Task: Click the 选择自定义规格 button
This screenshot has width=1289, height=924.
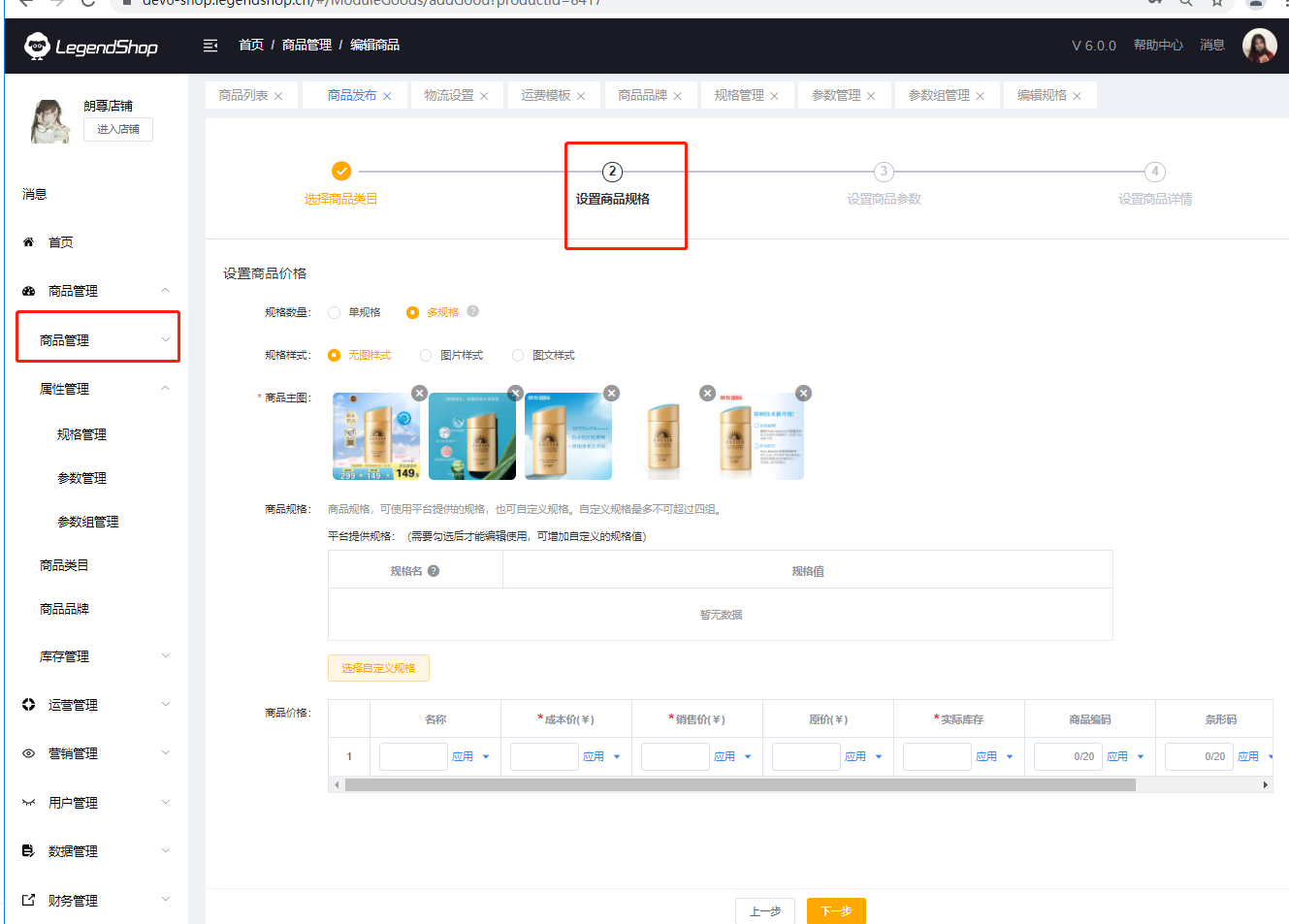Action: pos(378,668)
